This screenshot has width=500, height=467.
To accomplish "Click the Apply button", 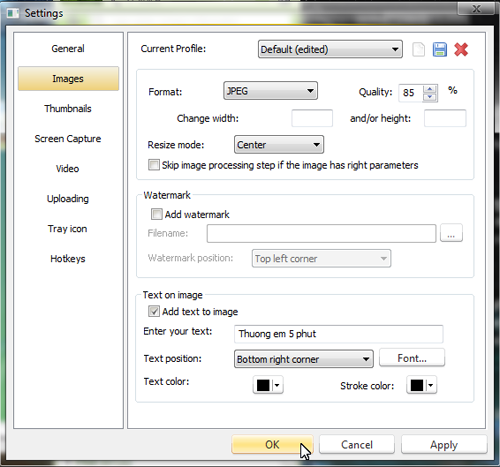I will pyautogui.click(x=444, y=445).
